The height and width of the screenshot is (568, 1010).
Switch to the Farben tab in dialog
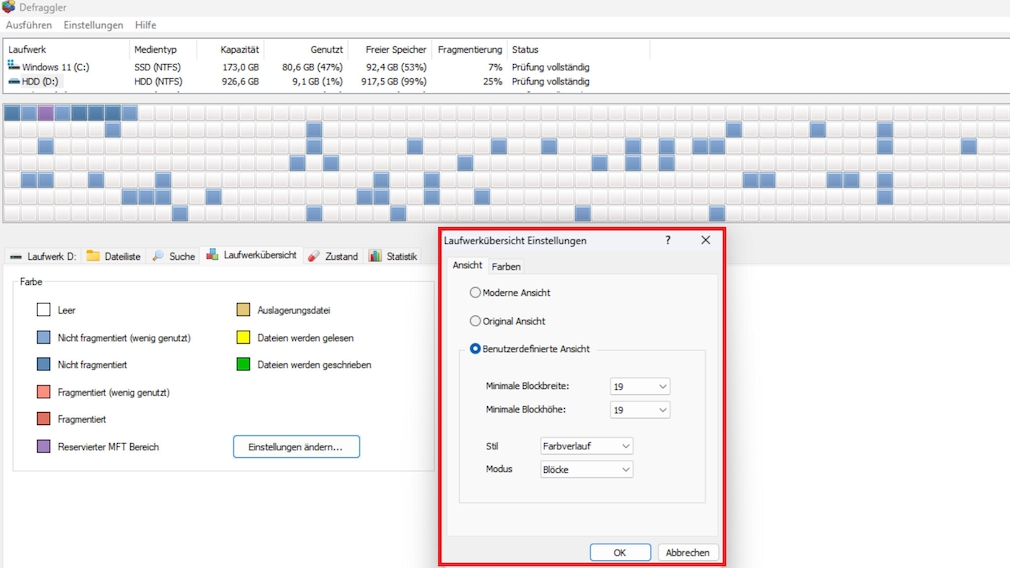coord(506,267)
